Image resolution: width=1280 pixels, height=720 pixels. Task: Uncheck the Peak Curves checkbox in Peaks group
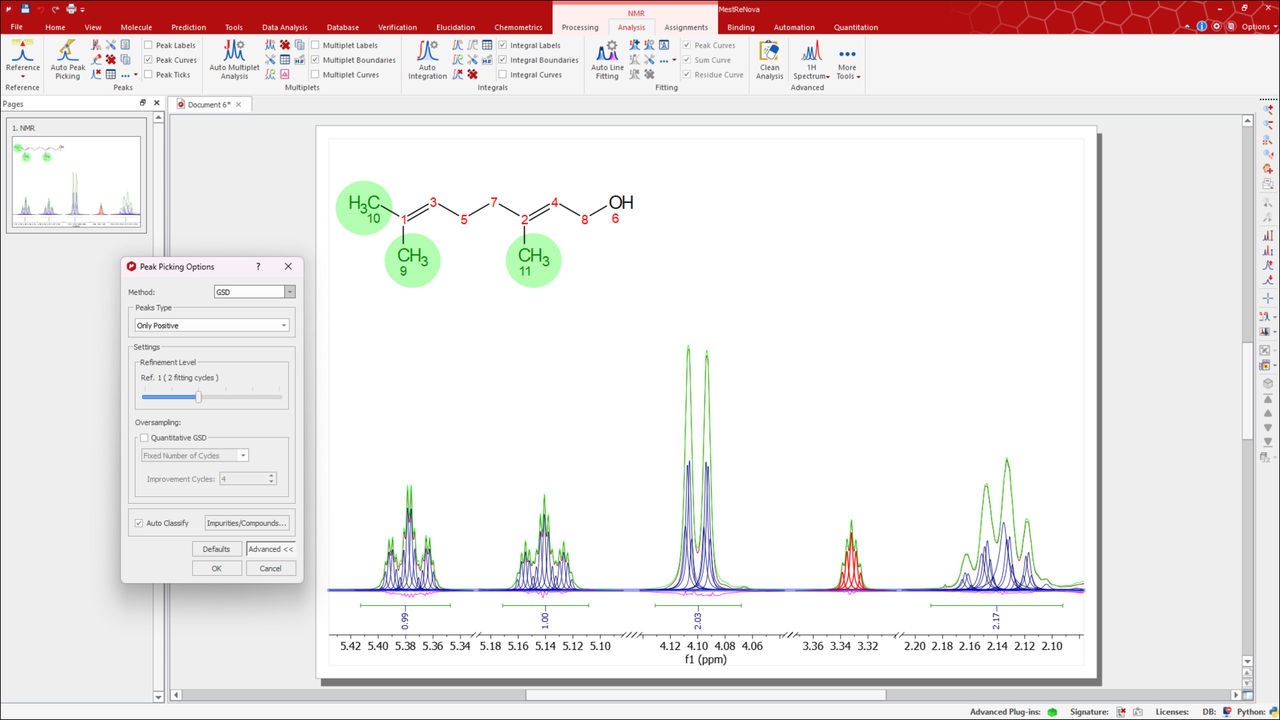(148, 60)
